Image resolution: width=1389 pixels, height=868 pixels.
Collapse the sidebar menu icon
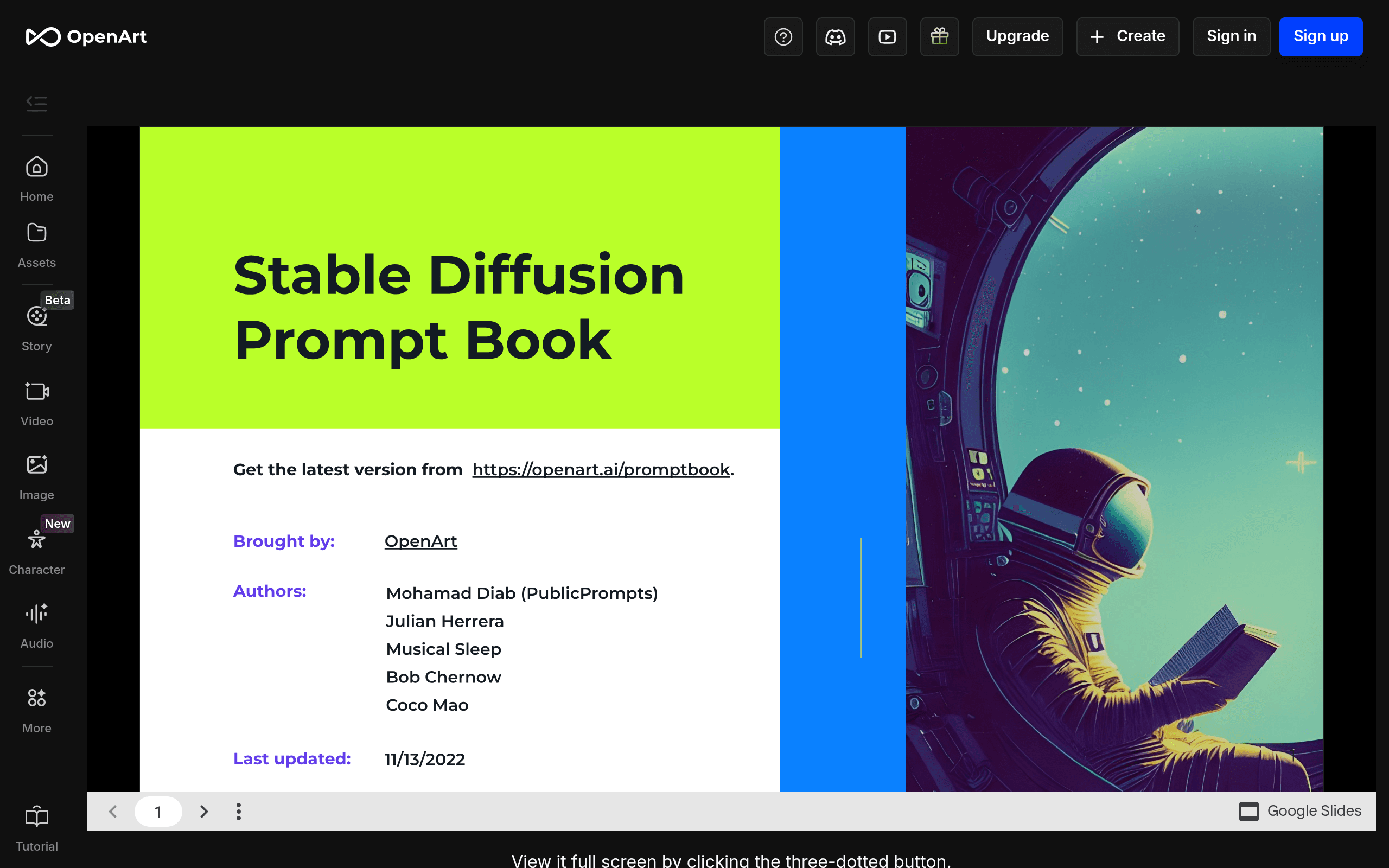click(x=37, y=103)
